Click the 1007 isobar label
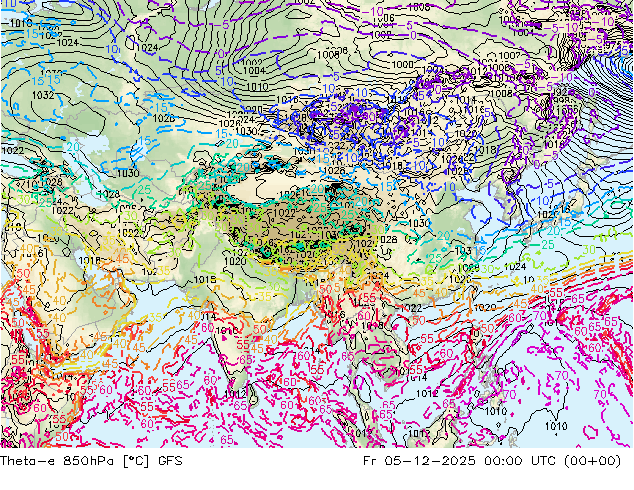Image resolution: width=634 pixels, height=490 pixels. pos(509,55)
